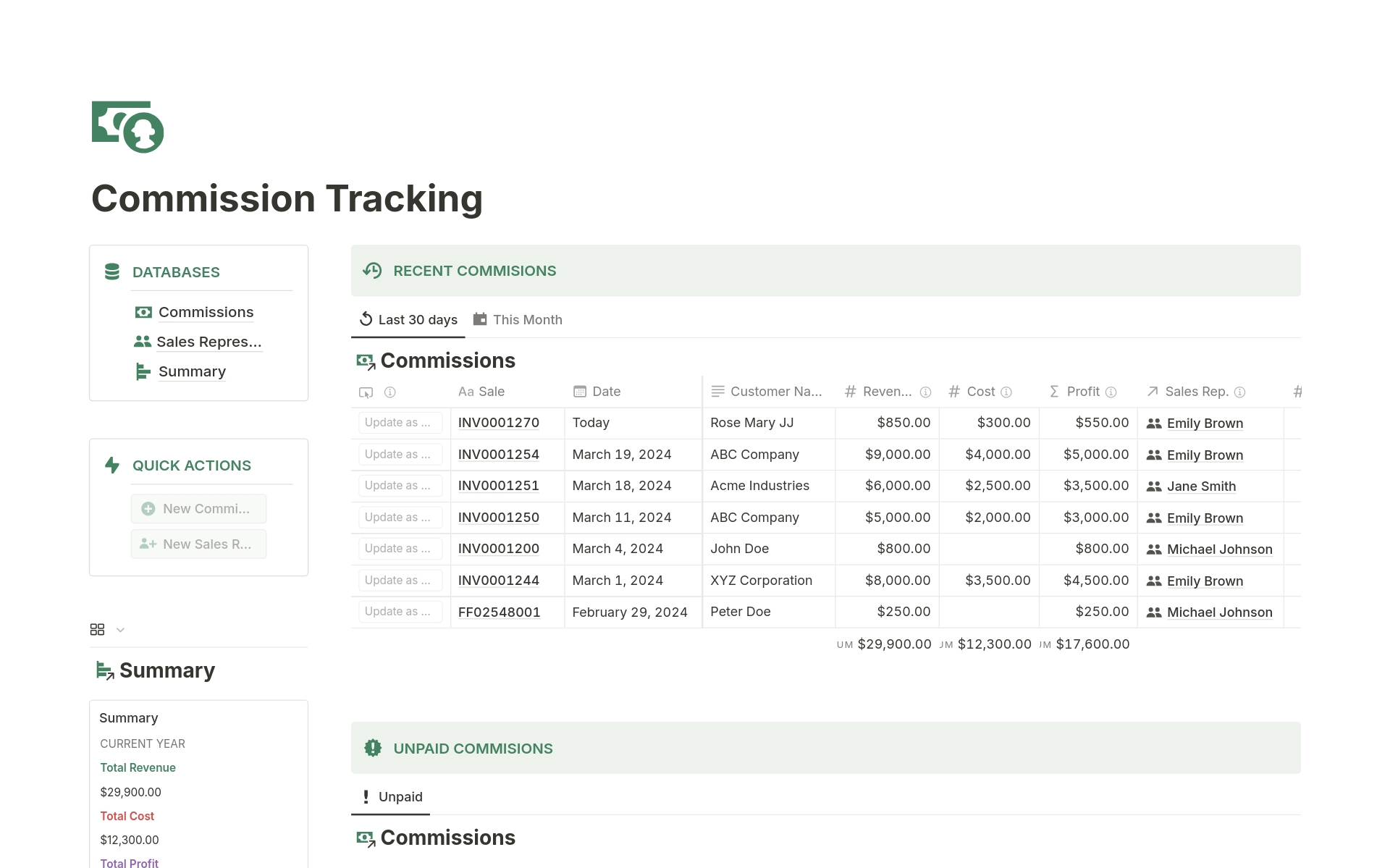Click the Commission Tracking money page icon
The height and width of the screenshot is (868, 1390).
(127, 127)
